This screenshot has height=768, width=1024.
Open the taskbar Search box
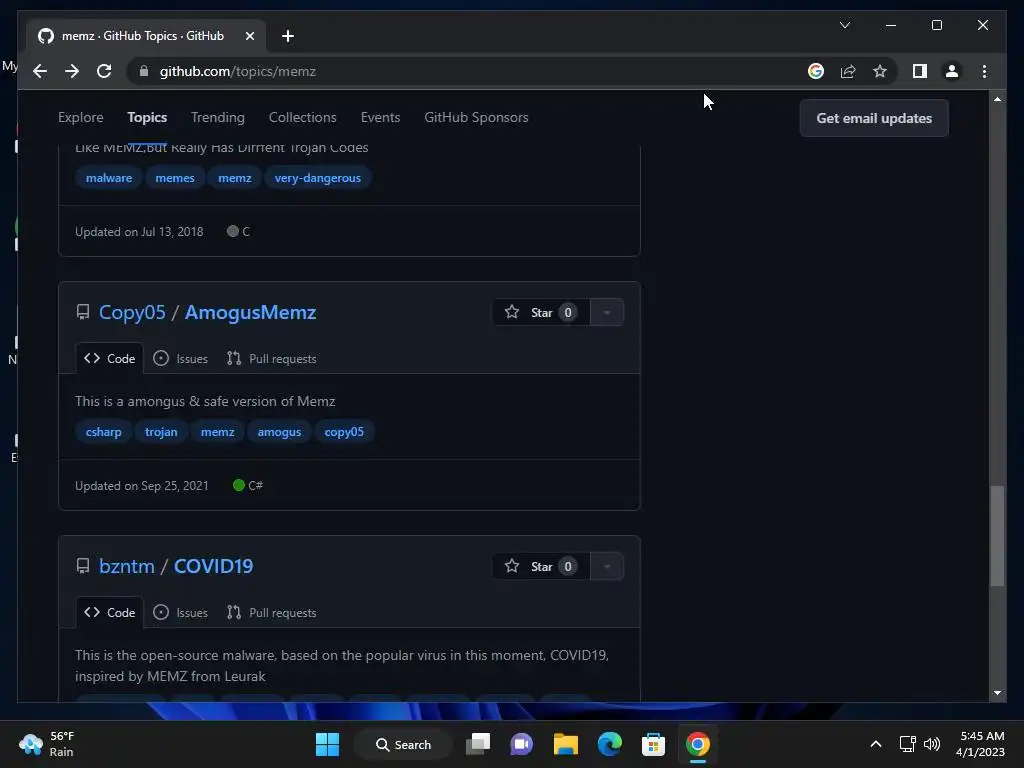[x=403, y=744]
